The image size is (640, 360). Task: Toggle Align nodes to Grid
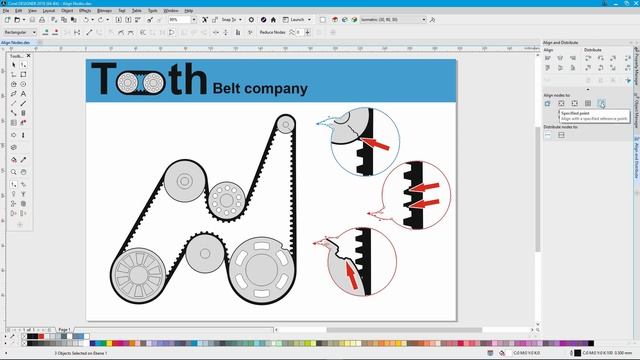tap(588, 103)
